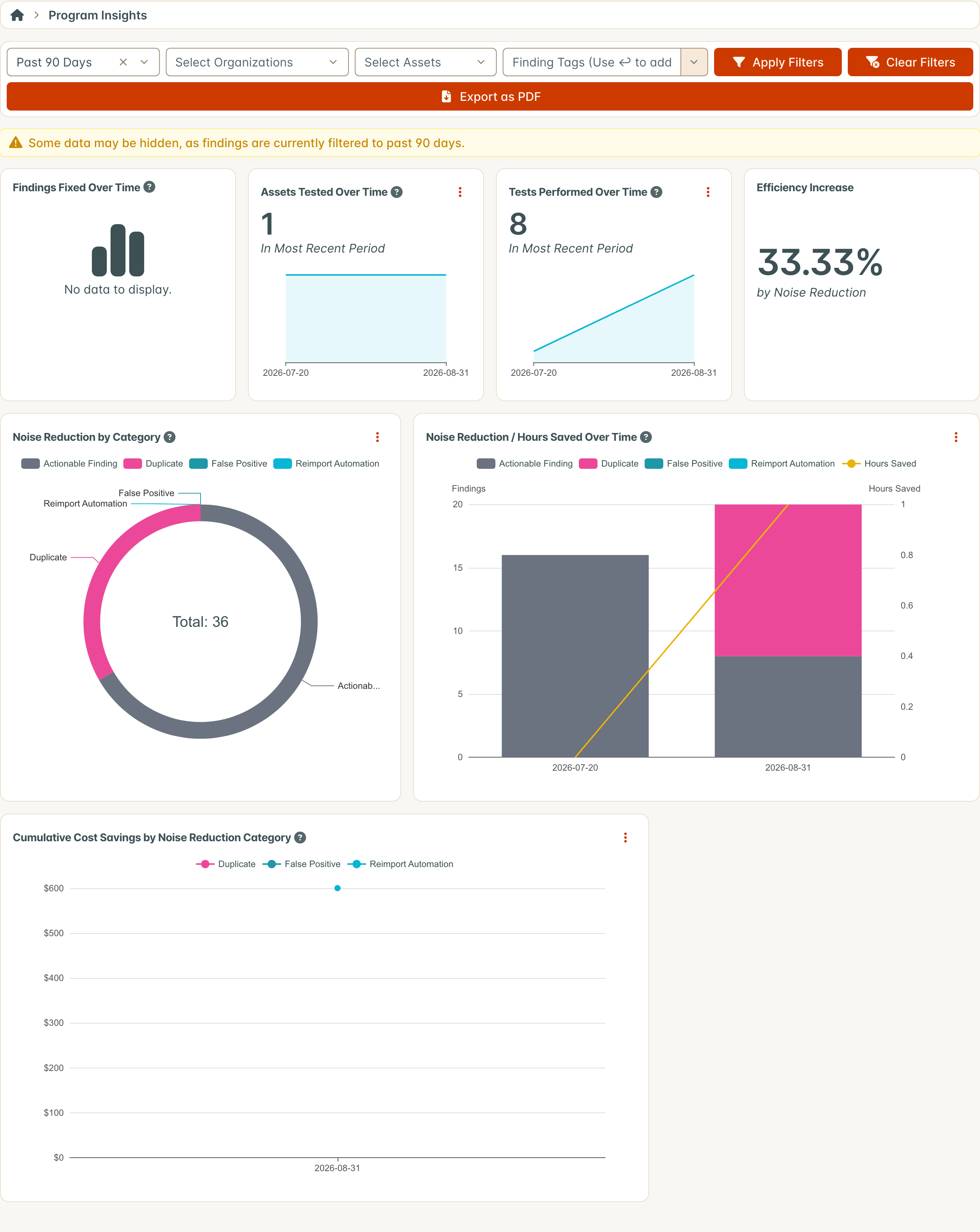
Task: Toggle Reimport Automation in cost savings legend
Action: (400, 864)
